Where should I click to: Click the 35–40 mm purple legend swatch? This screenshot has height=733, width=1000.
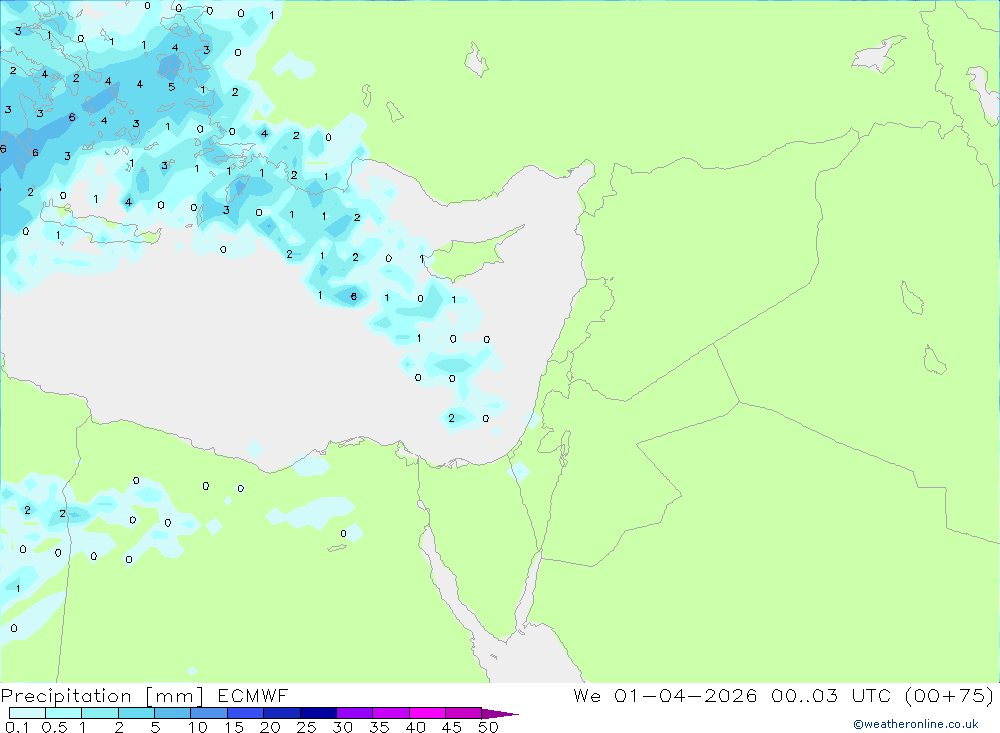(x=390, y=713)
